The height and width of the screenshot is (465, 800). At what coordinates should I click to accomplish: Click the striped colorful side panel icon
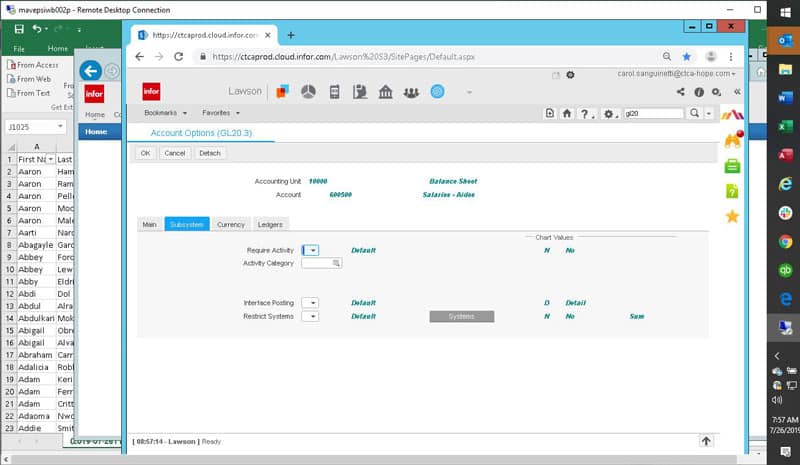[x=732, y=115]
